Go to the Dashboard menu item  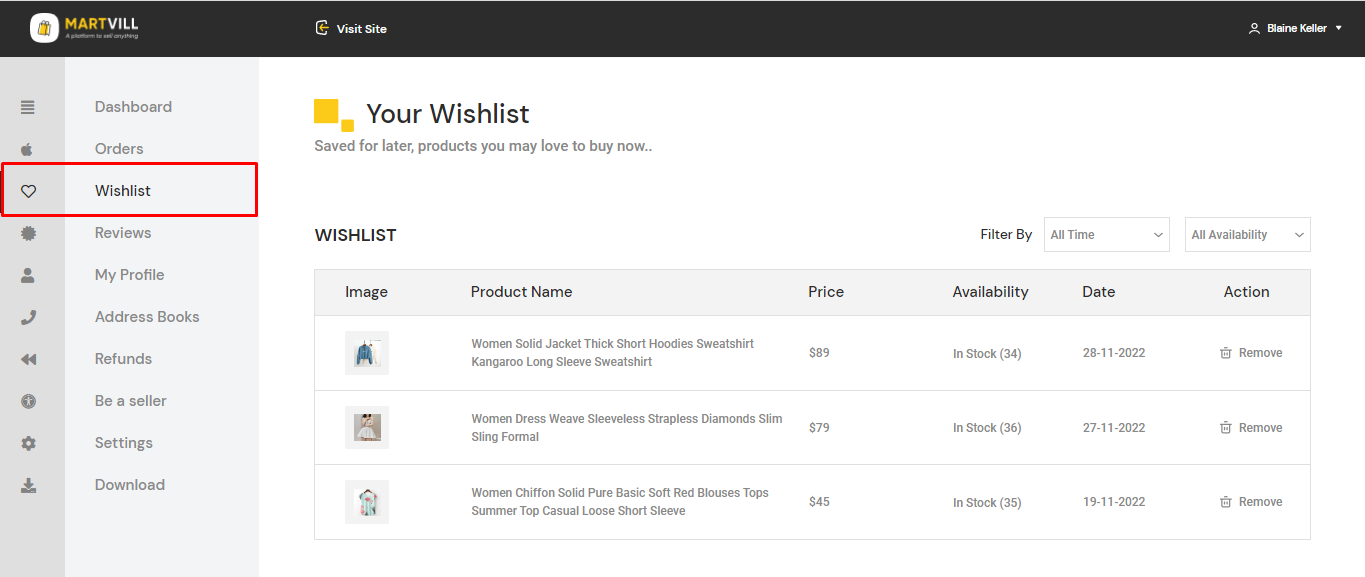(x=133, y=107)
